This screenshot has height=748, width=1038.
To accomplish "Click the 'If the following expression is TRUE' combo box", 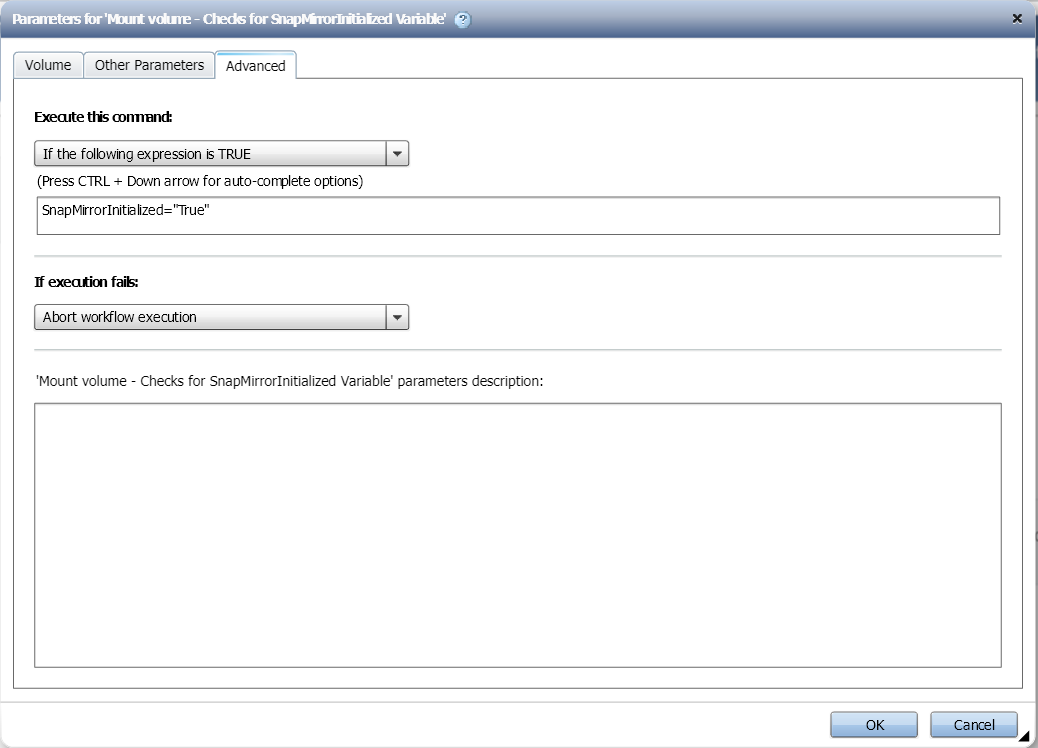I will point(210,154).
